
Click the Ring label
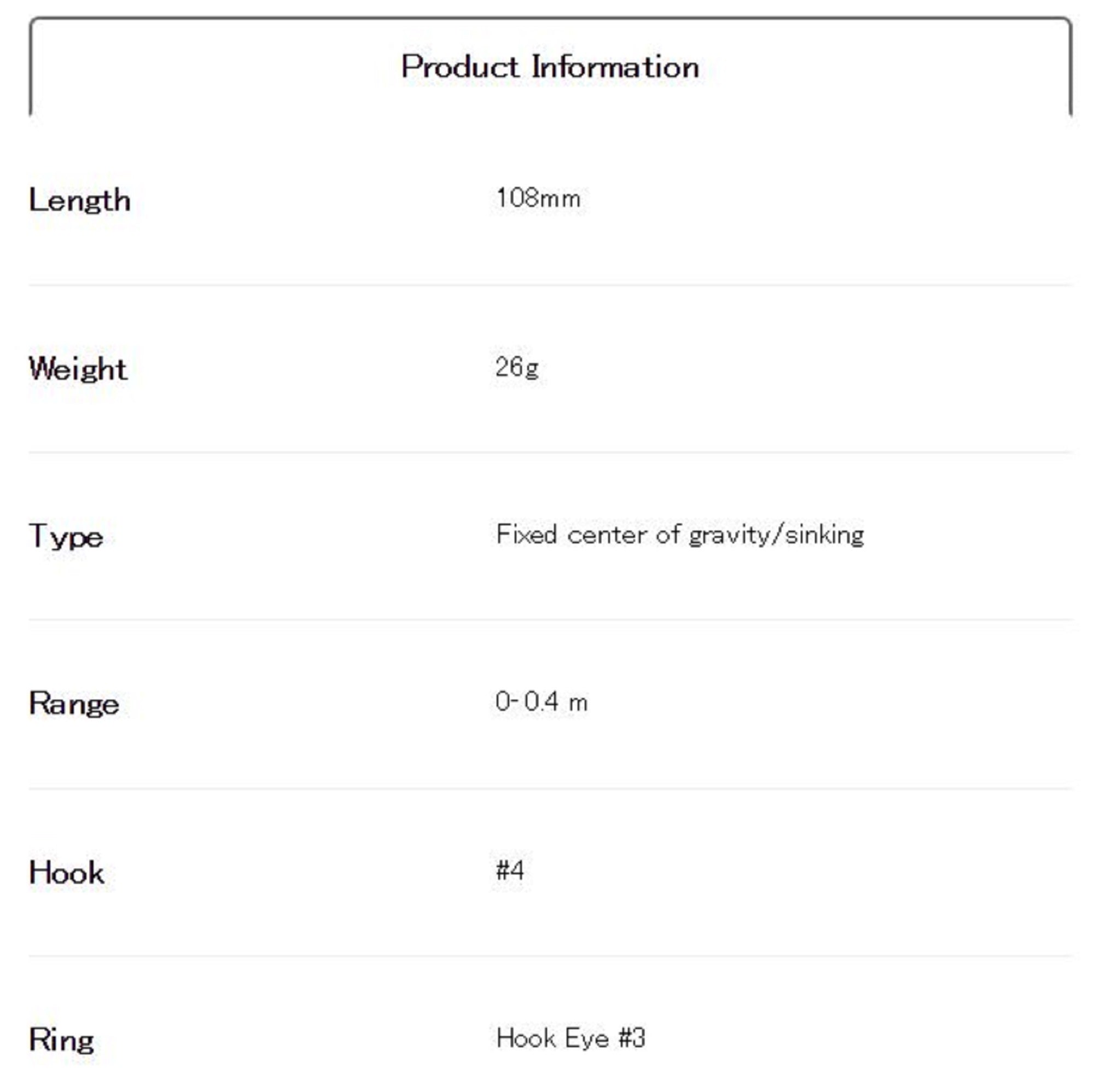[x=62, y=1040]
